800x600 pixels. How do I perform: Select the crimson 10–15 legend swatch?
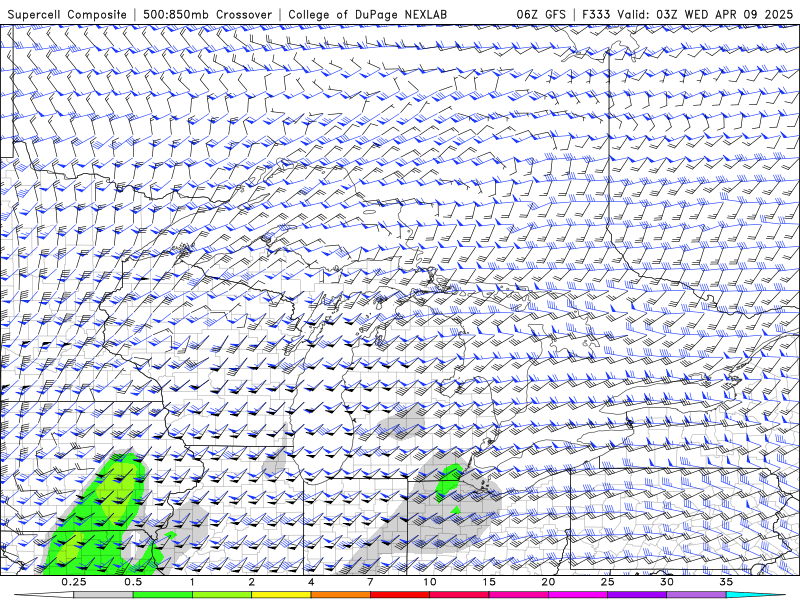(459, 595)
